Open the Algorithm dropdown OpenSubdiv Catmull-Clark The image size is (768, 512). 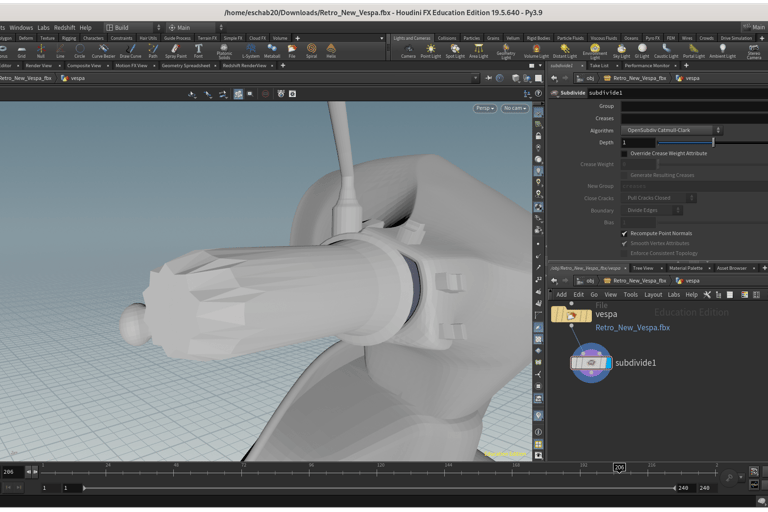click(670, 130)
